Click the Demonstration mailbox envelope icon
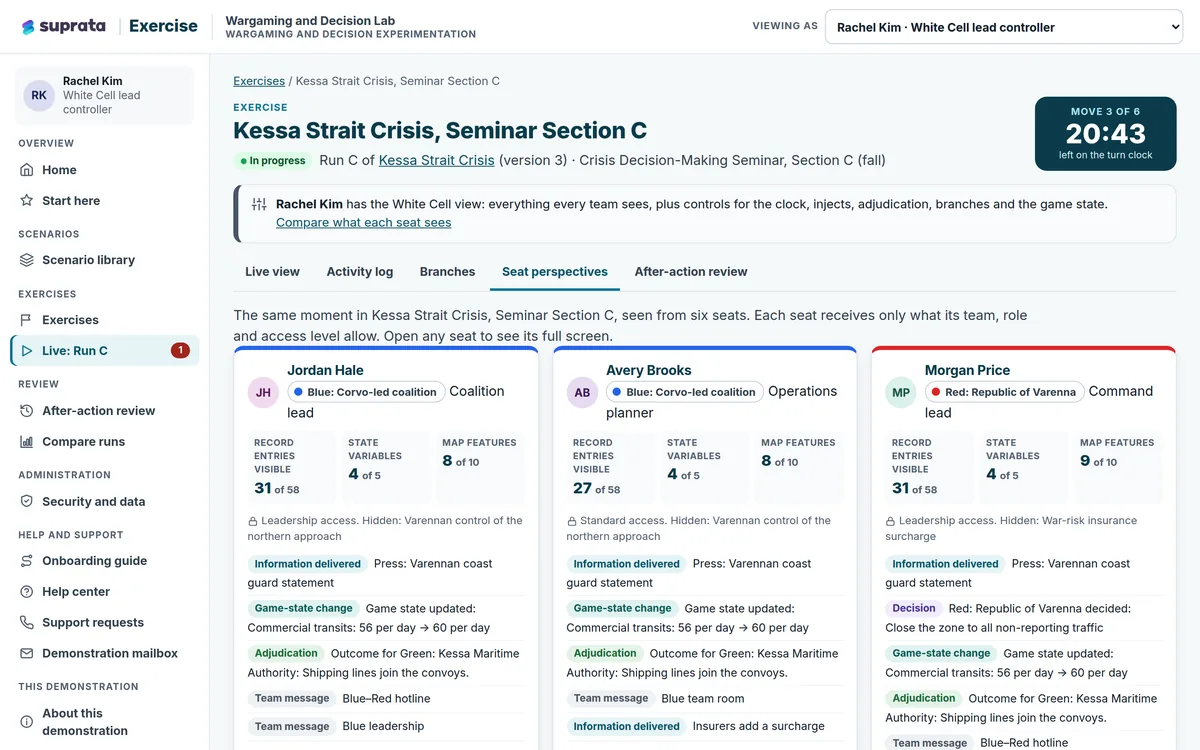The image size is (1200, 750). [x=27, y=654]
